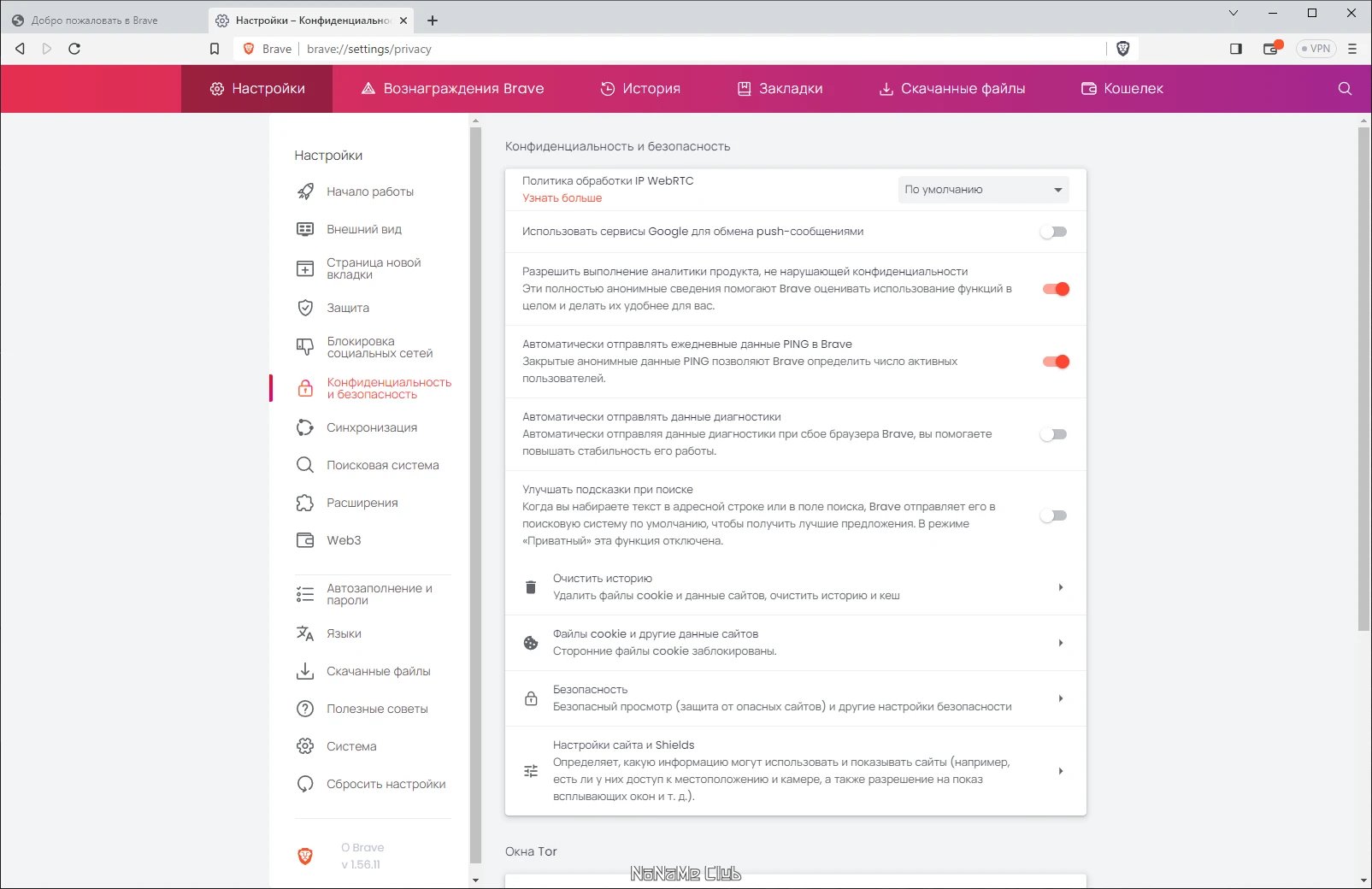Click the sync icon for Синхронизация
Screen dimensions: 1372x889
tap(305, 427)
